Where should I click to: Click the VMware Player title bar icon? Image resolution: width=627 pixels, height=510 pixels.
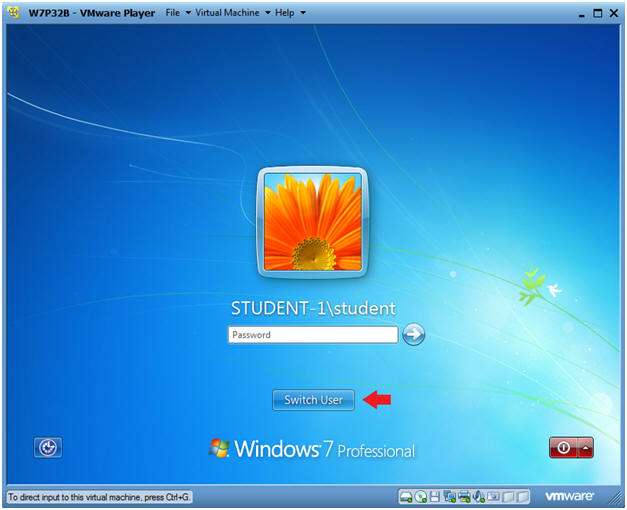[x=13, y=13]
